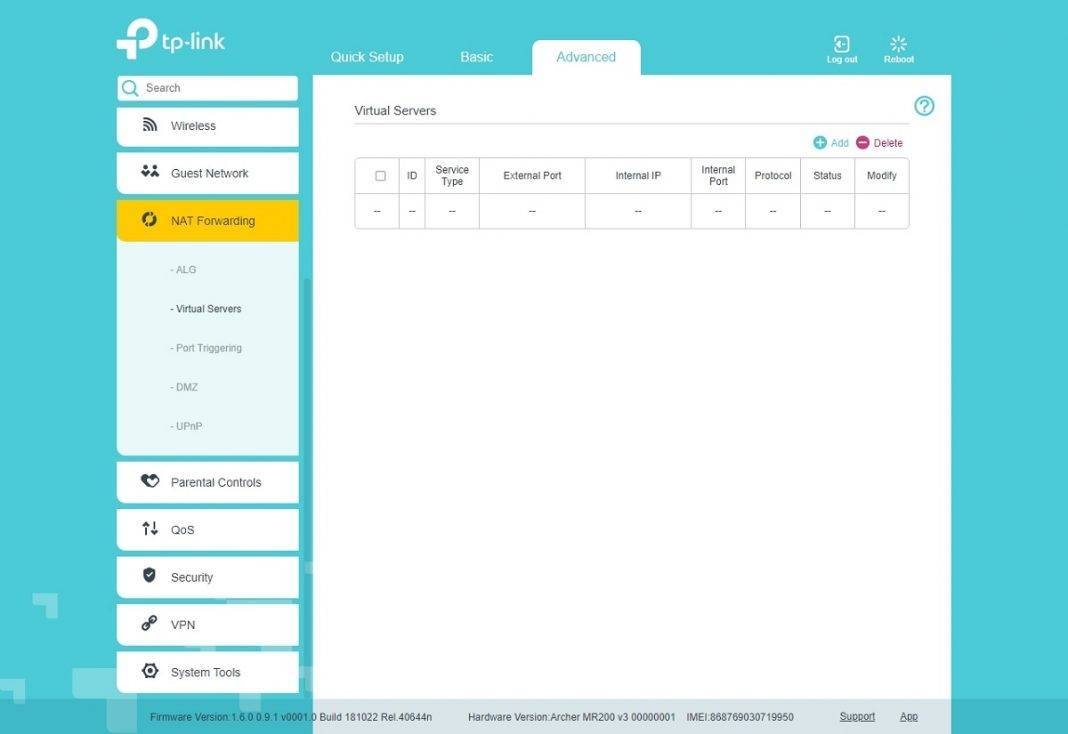Open help via question mark icon
Screen dimensions: 1068x734
tap(924, 106)
